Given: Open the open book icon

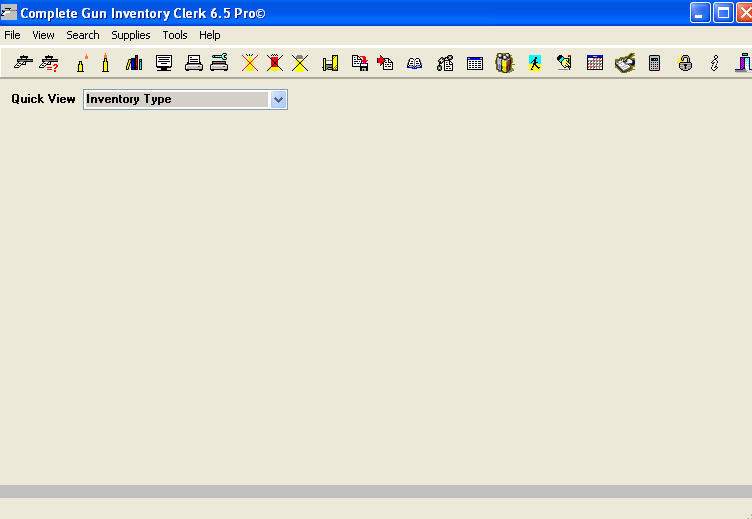Looking at the screenshot, I should pyautogui.click(x=414, y=63).
